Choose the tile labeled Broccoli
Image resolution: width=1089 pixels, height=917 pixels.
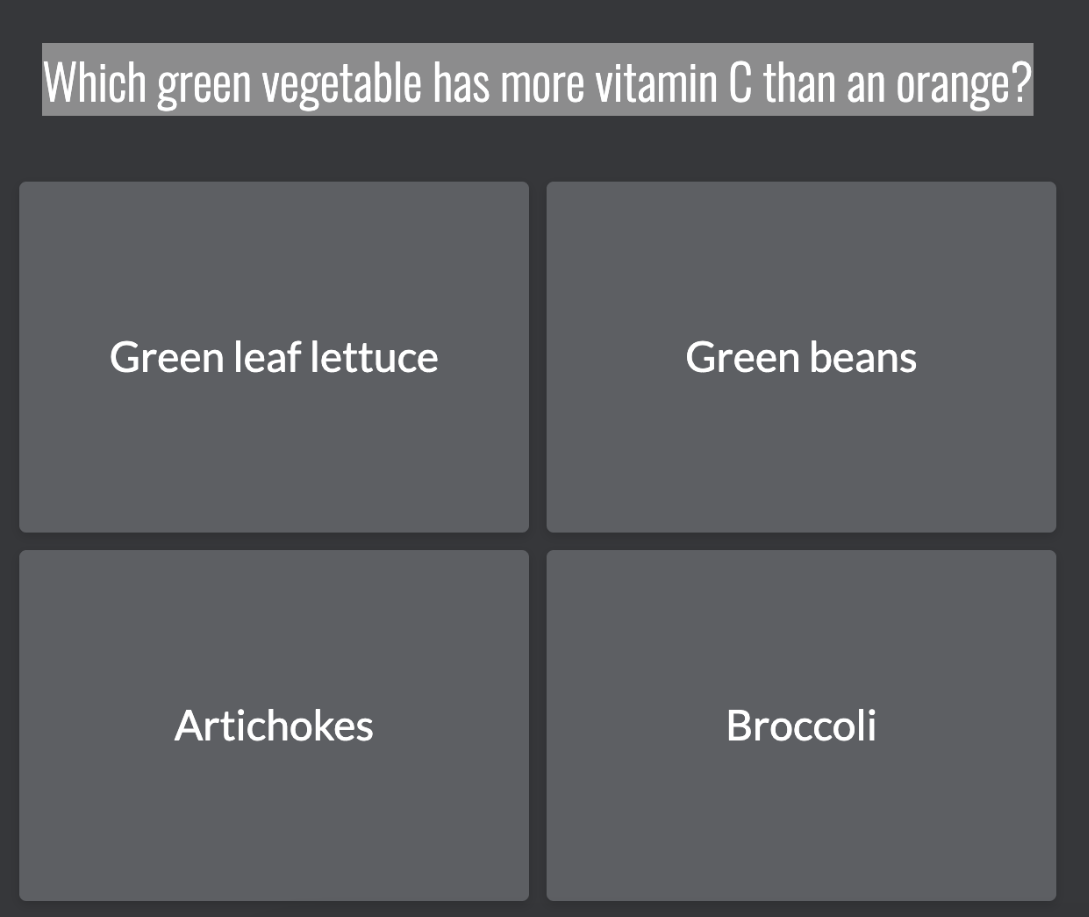point(801,725)
